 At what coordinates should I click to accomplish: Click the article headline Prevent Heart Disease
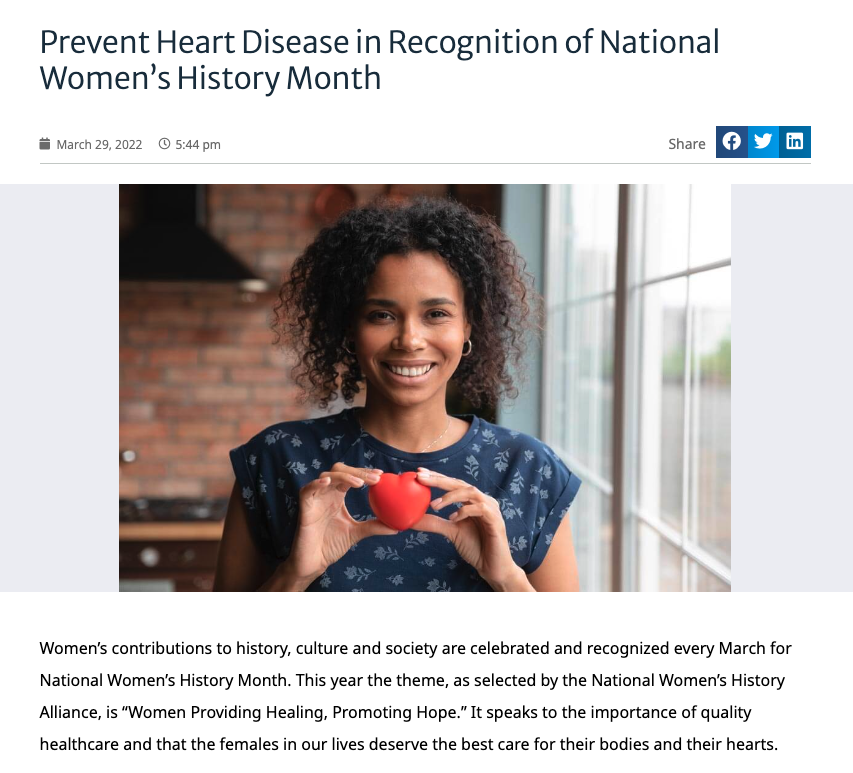coord(194,42)
